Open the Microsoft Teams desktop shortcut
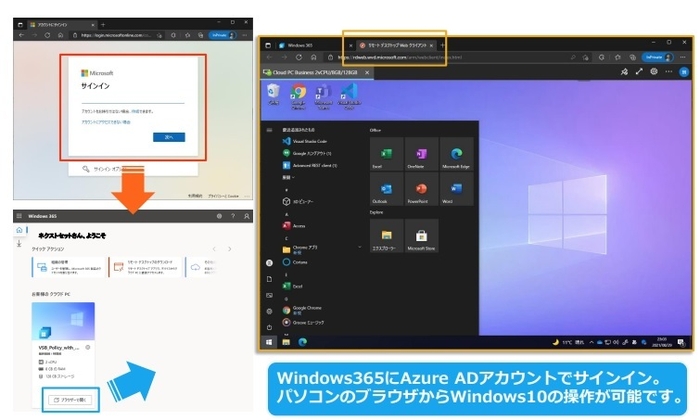The height and width of the screenshot is (420, 700). point(323,96)
